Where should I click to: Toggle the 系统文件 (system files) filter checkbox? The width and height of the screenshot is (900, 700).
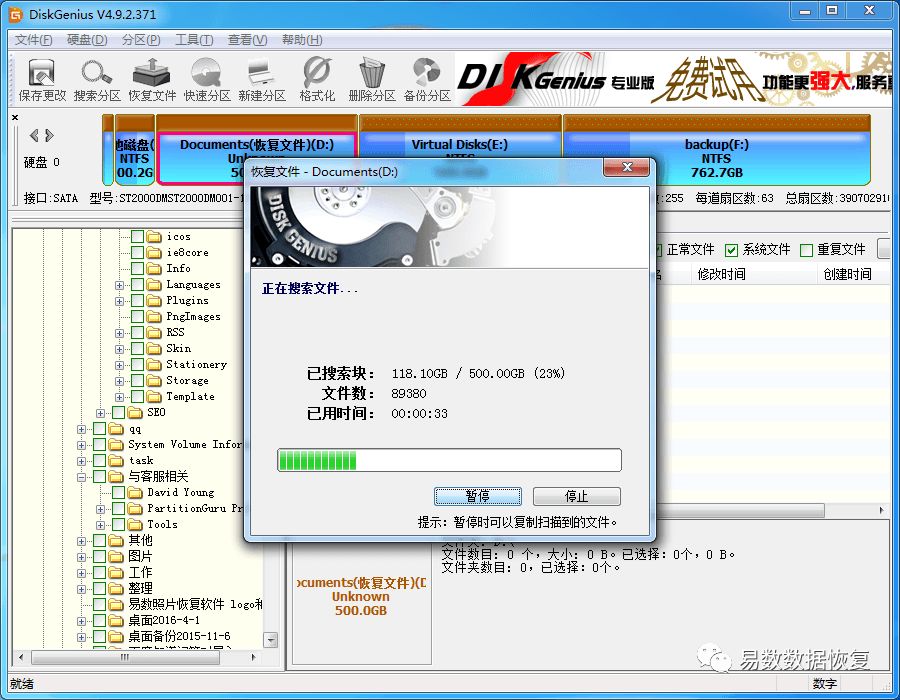731,250
